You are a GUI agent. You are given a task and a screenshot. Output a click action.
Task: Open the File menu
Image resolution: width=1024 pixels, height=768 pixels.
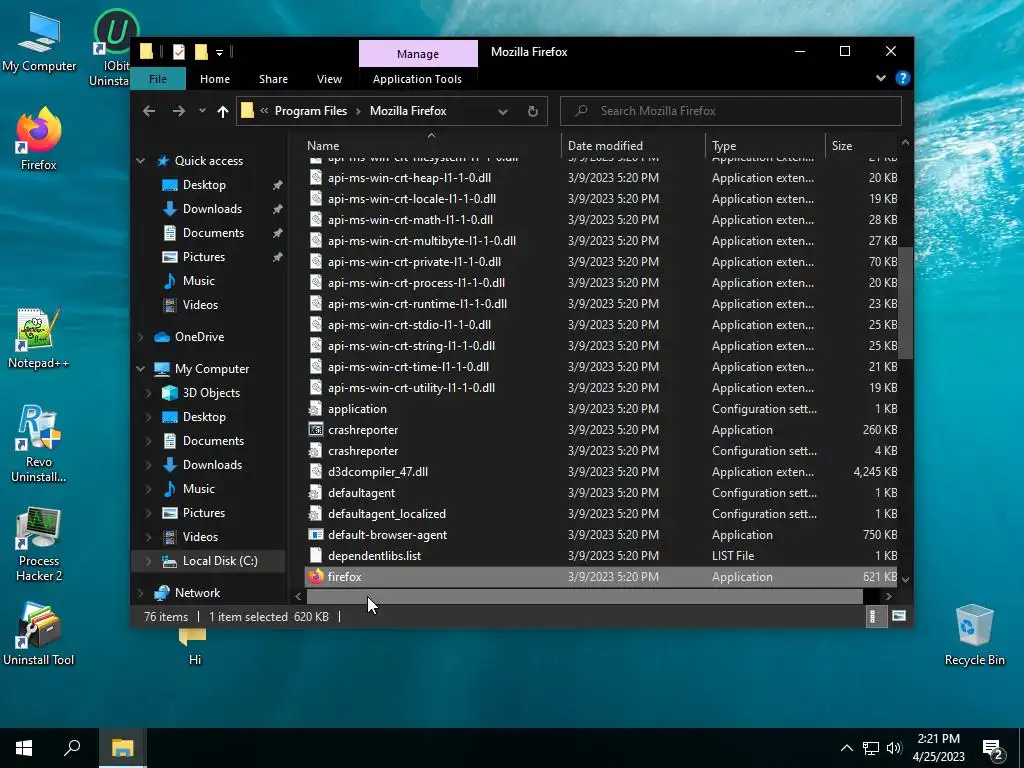click(x=158, y=79)
